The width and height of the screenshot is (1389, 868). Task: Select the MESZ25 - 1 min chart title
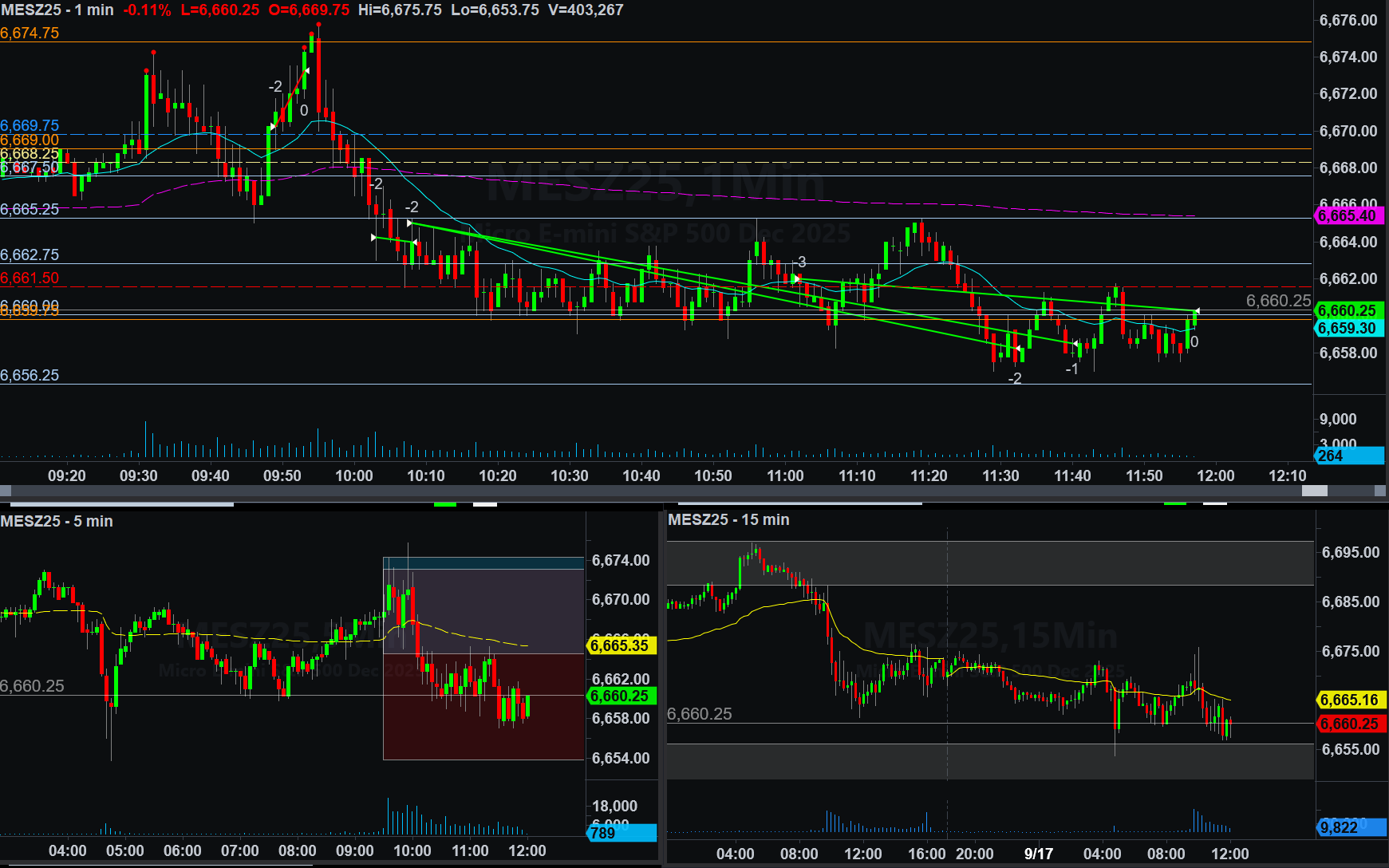(x=57, y=10)
